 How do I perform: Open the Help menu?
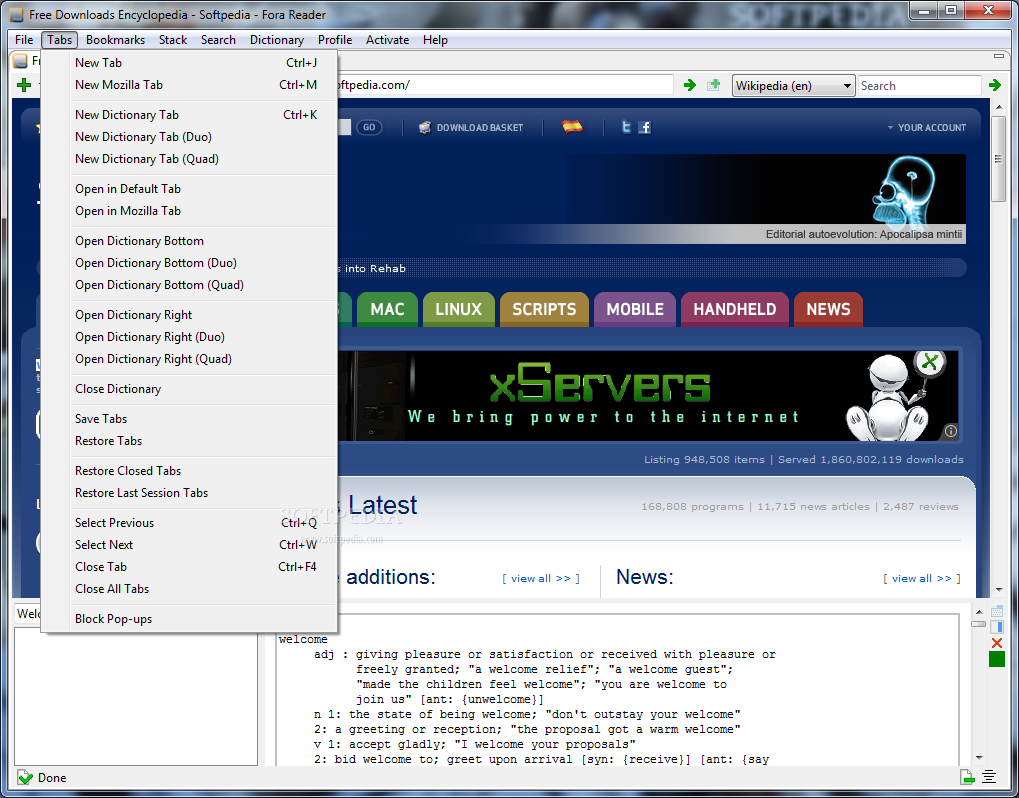(435, 40)
